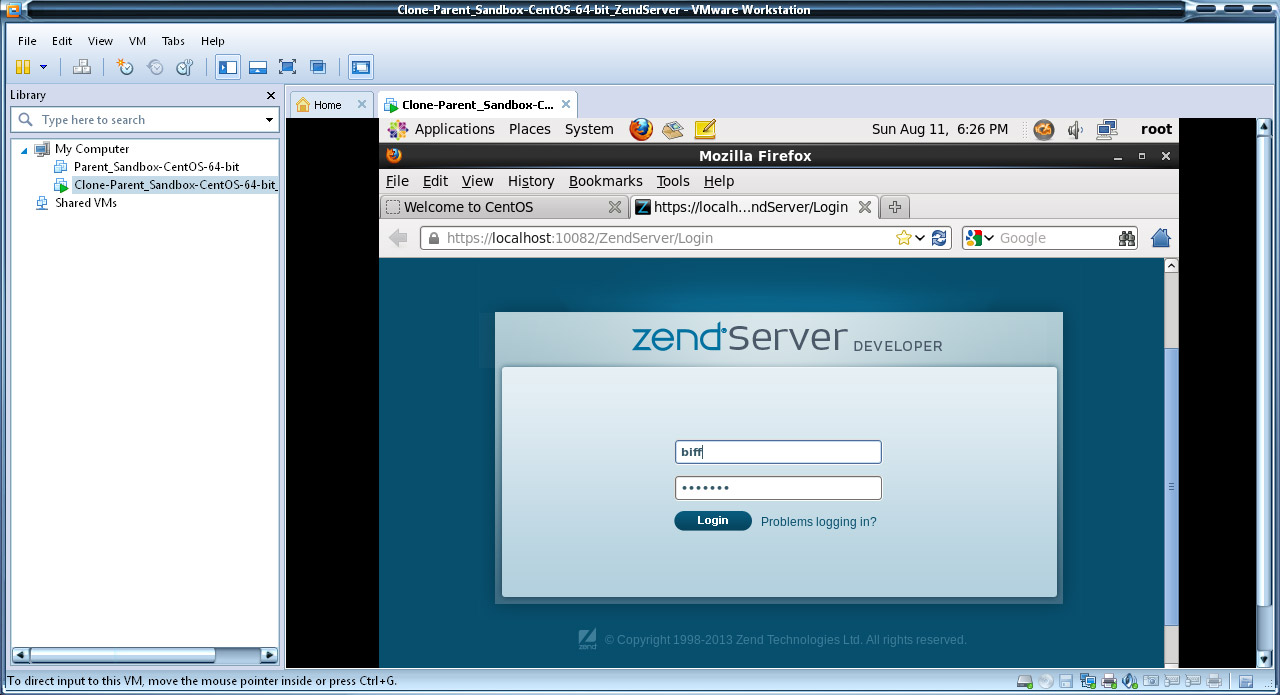1280x695 pixels.
Task: Open the network manager icon in panel
Action: click(x=1107, y=129)
